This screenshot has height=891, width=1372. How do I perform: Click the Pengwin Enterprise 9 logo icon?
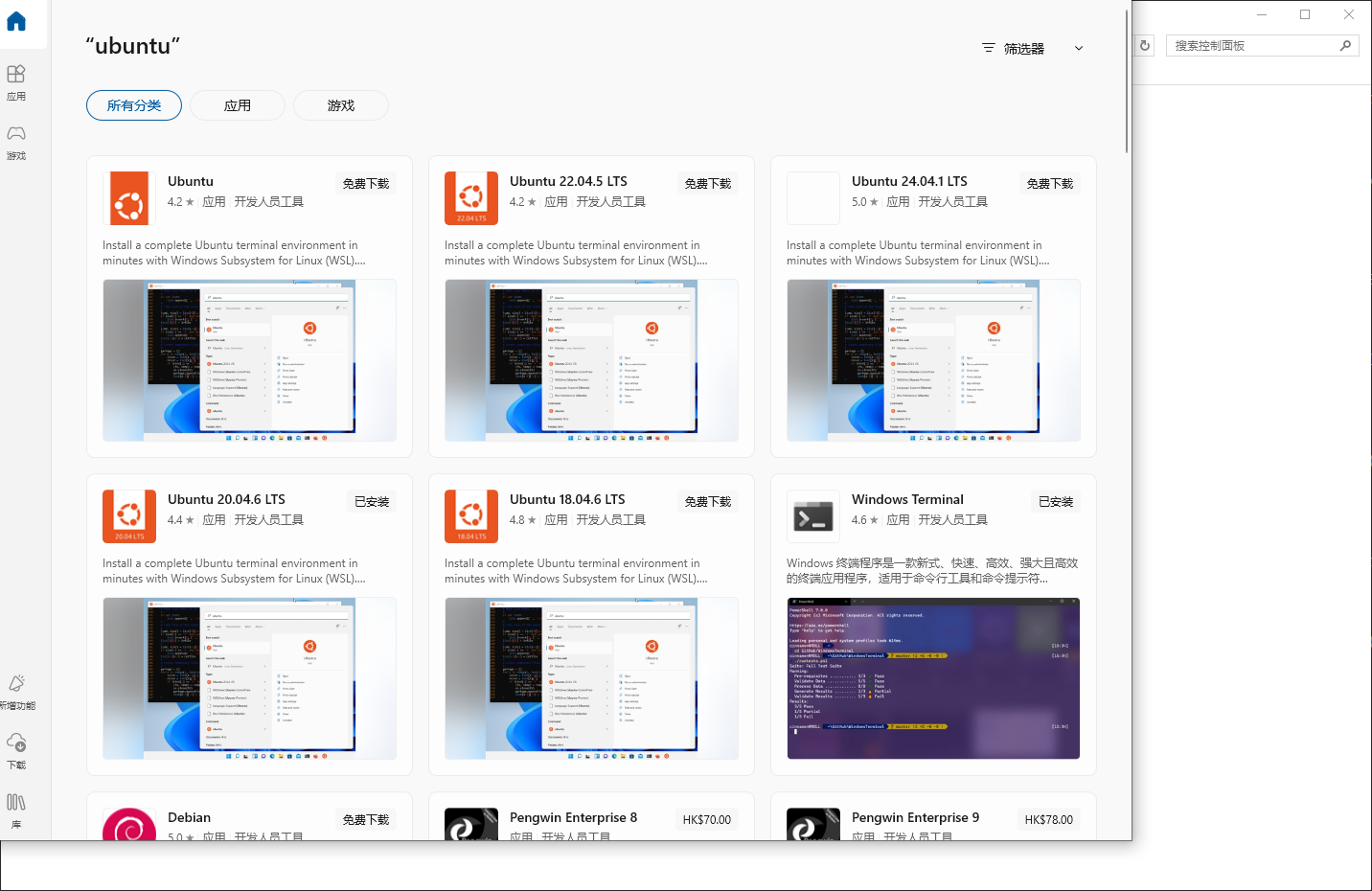(x=813, y=824)
